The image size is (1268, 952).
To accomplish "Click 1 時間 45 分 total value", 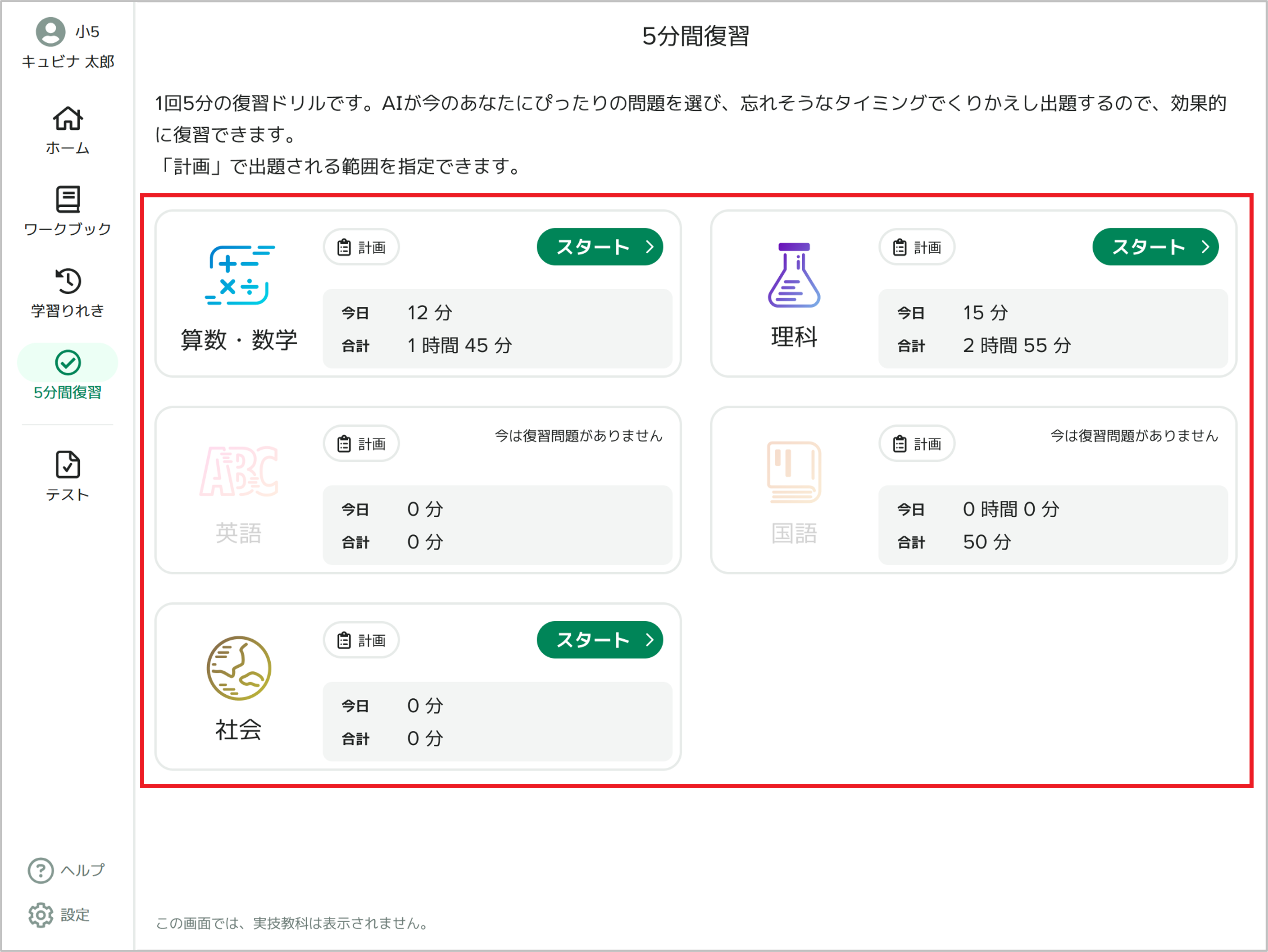I will 459,345.
